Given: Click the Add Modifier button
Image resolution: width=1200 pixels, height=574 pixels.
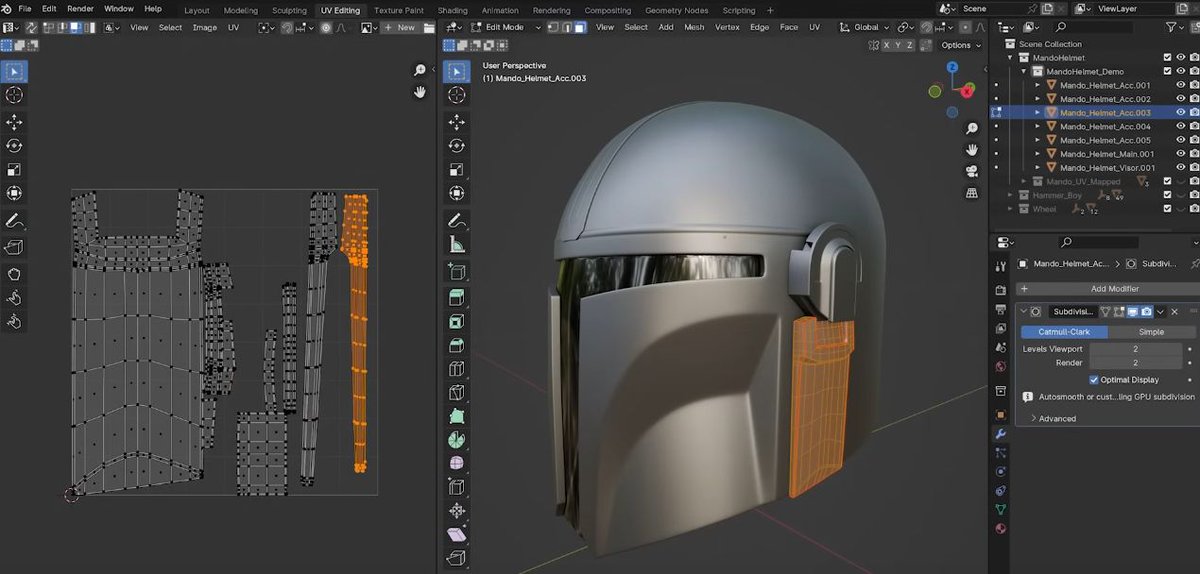Looking at the screenshot, I should pos(1107,288).
